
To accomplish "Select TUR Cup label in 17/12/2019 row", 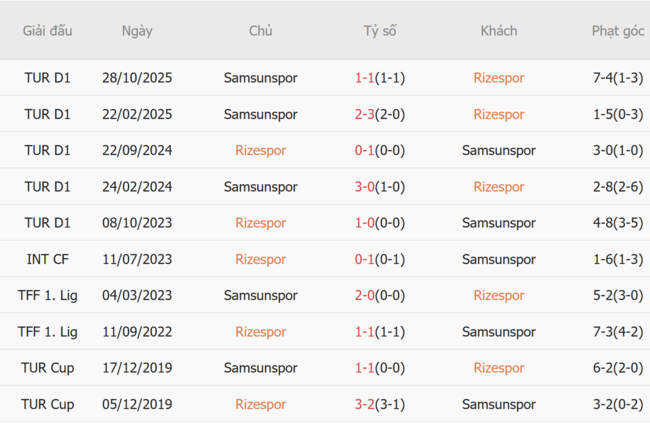I will (48, 368).
